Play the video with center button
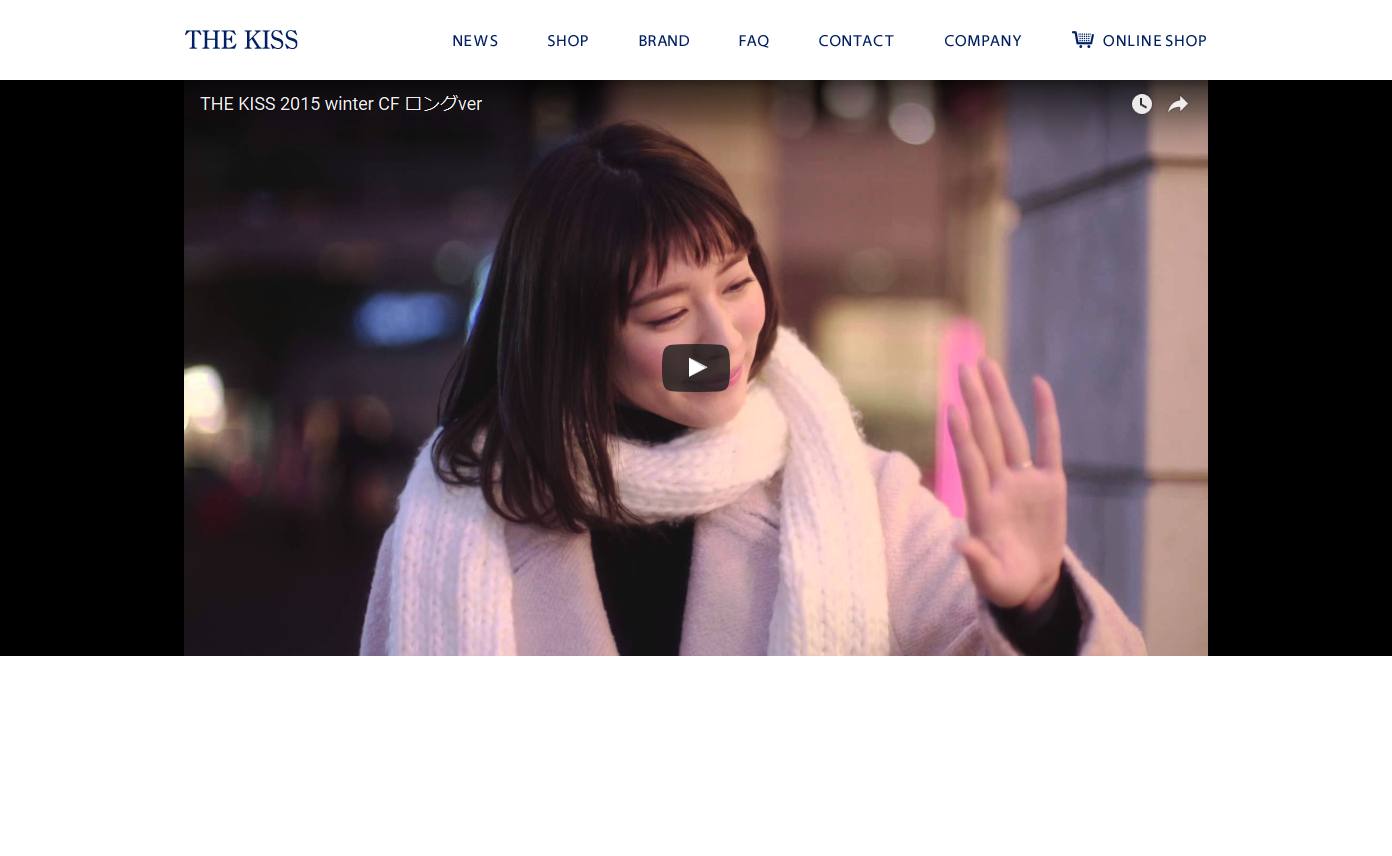The width and height of the screenshot is (1392, 856). (696, 368)
